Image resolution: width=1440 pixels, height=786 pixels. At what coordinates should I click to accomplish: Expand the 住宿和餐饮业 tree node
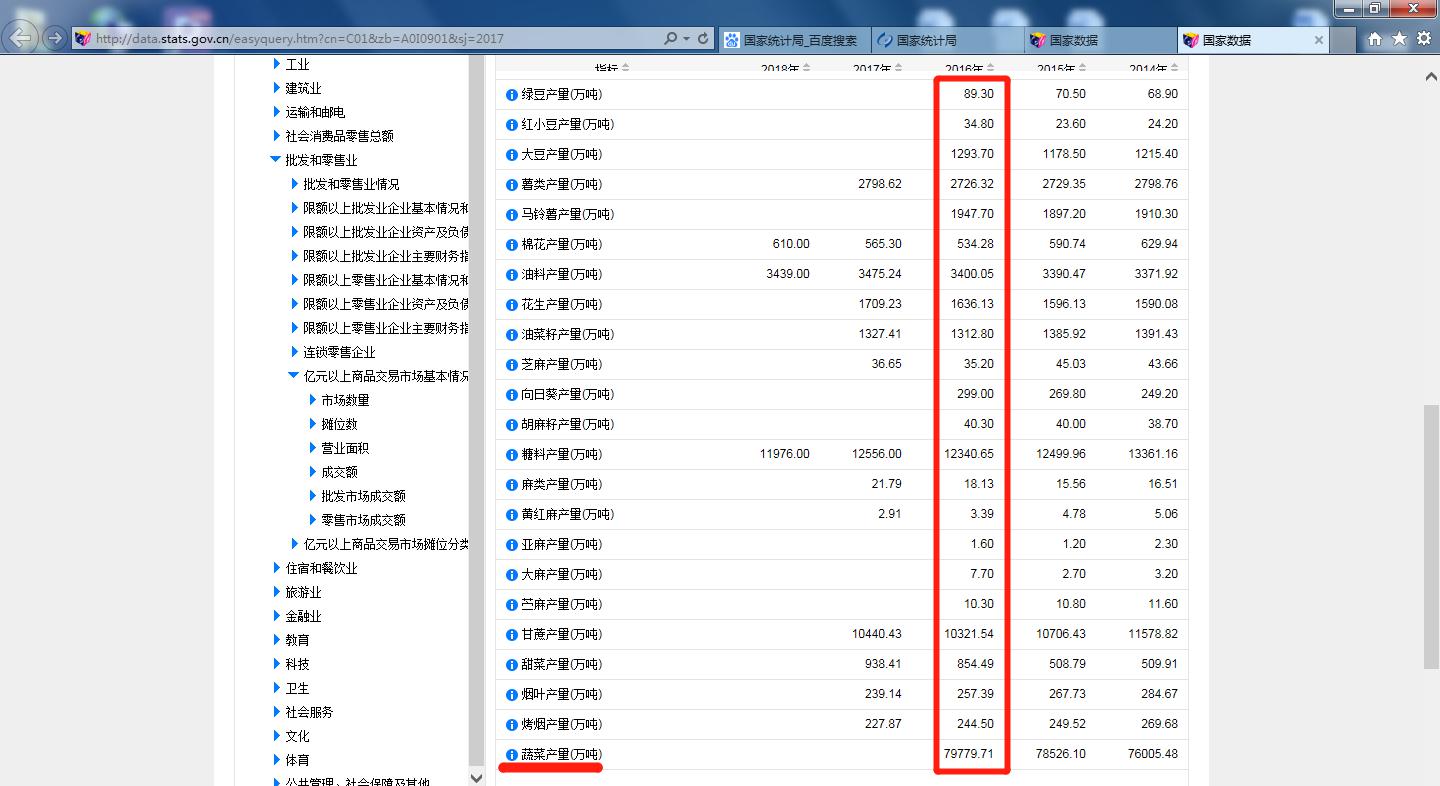[x=277, y=568]
